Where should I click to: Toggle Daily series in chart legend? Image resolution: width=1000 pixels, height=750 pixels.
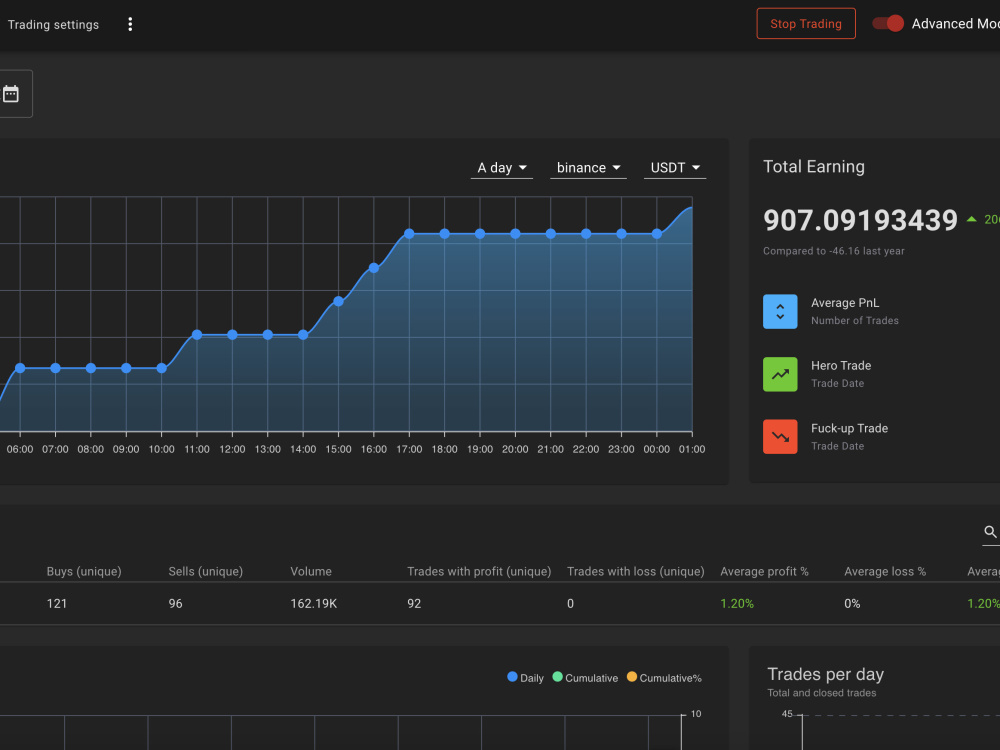coord(526,677)
